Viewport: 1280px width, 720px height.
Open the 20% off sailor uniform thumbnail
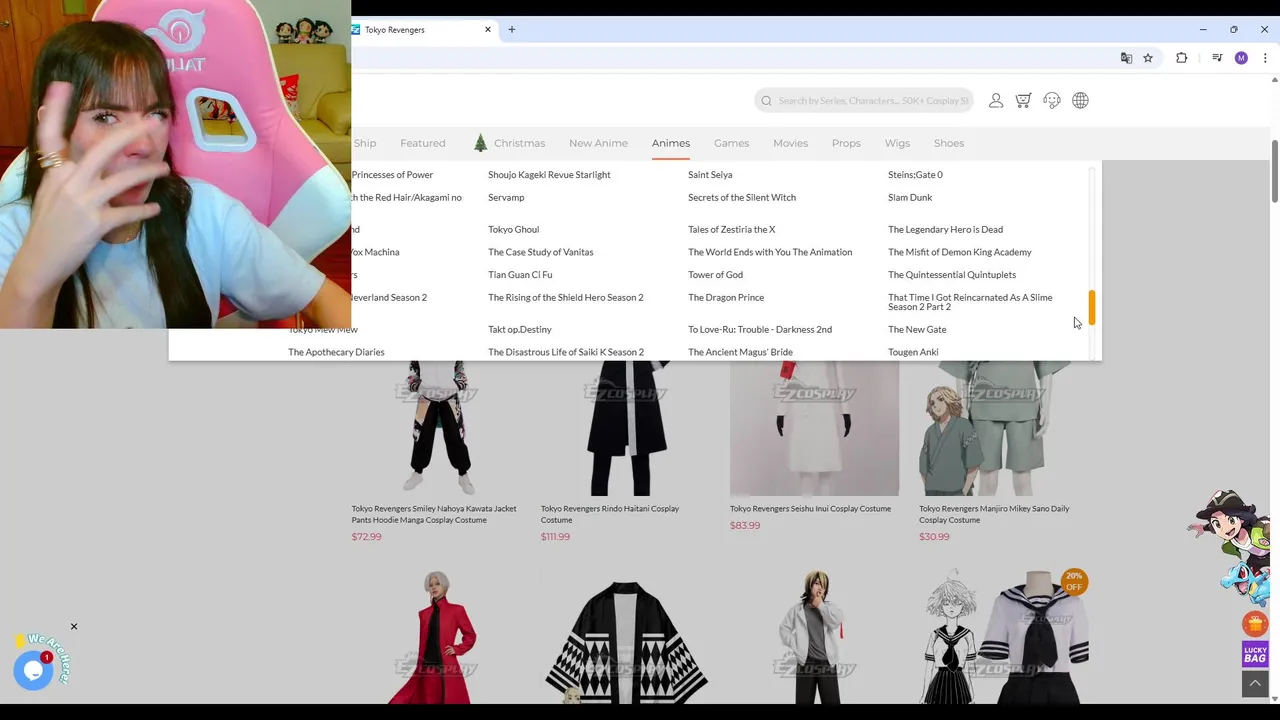pyautogui.click(x=1004, y=636)
